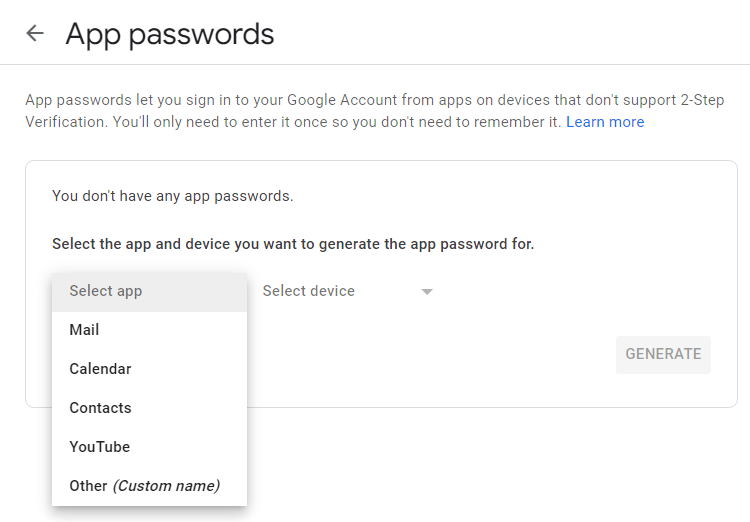The image size is (750, 522).
Task: Select YouTube from the app options
Action: [x=149, y=447]
